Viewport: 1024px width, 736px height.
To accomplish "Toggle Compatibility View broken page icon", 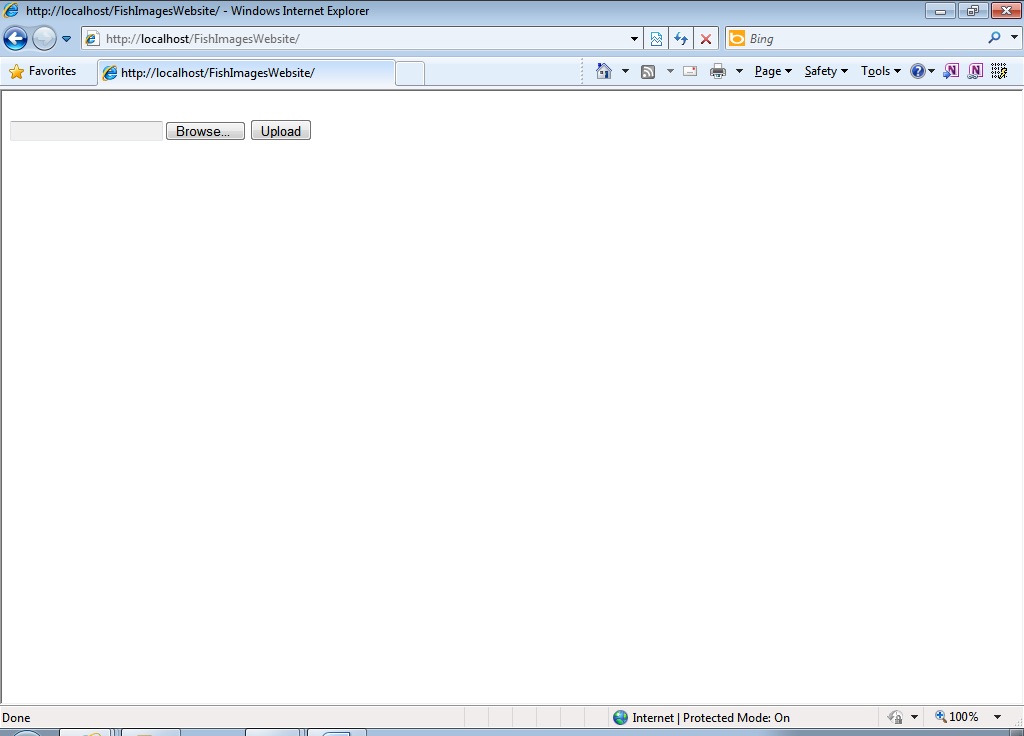I will 656,39.
